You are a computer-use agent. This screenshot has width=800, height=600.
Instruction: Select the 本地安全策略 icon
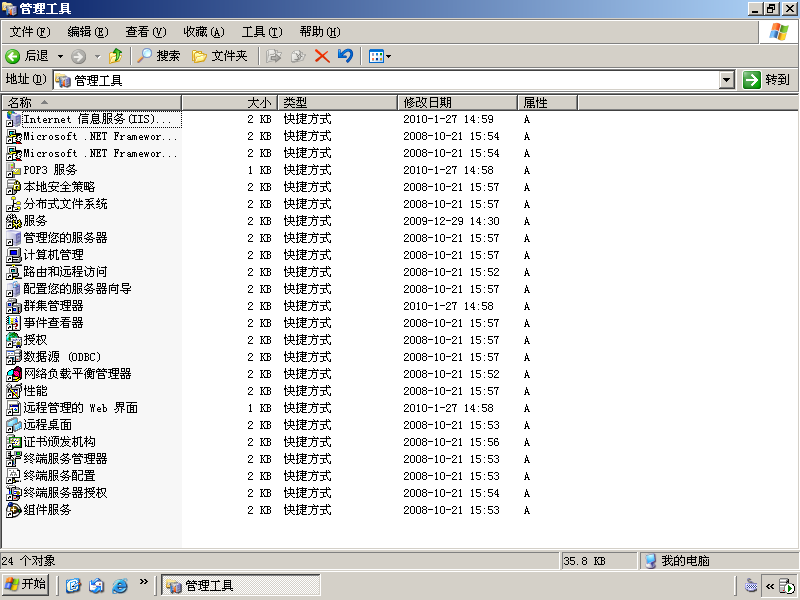click(13, 187)
